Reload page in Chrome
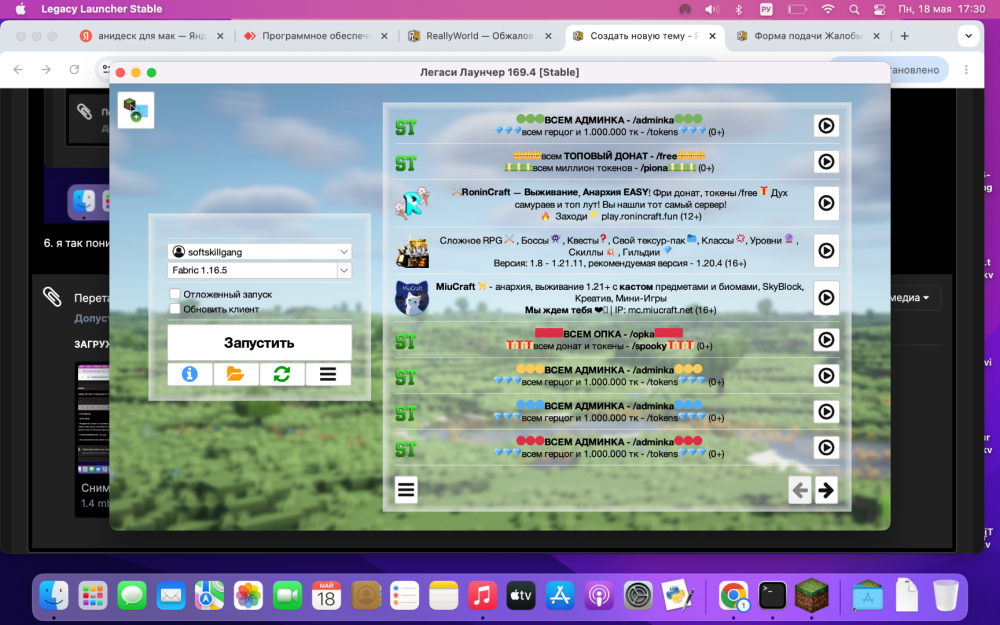 (74, 70)
